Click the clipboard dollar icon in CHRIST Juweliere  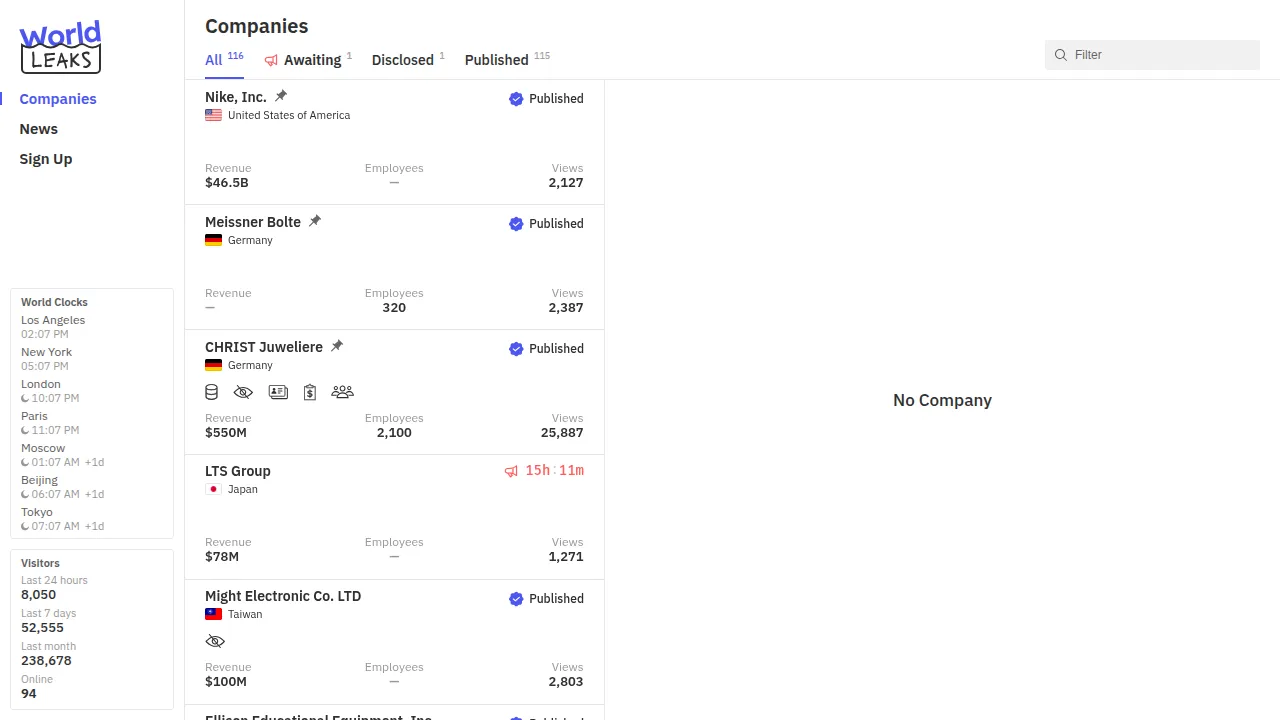point(310,392)
